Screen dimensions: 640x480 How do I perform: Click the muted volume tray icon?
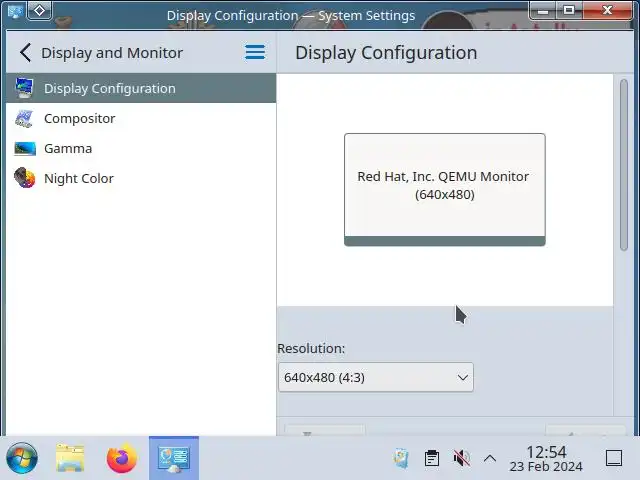[x=462, y=458]
